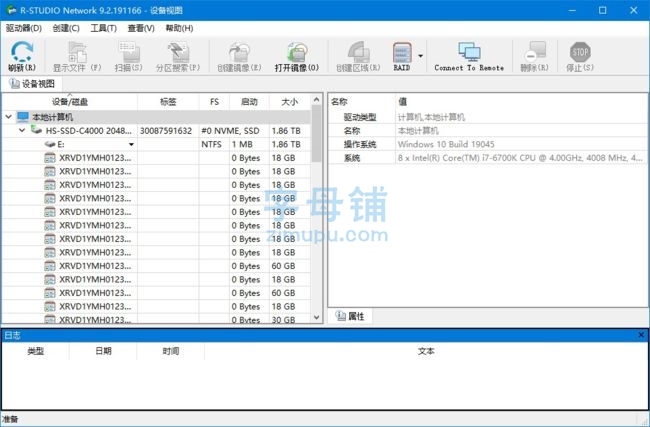650x427 pixels.
Task: Click the 操作系统 property name
Action: click(360, 144)
